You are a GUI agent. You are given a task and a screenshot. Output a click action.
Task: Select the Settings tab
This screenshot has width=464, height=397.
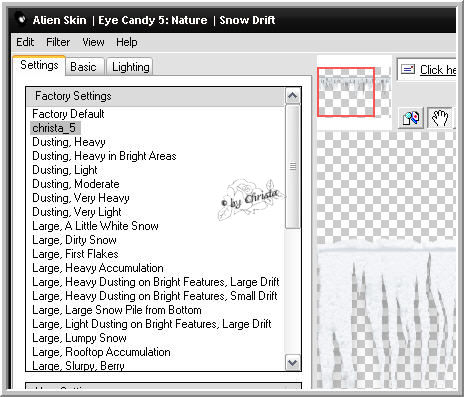tap(39, 65)
